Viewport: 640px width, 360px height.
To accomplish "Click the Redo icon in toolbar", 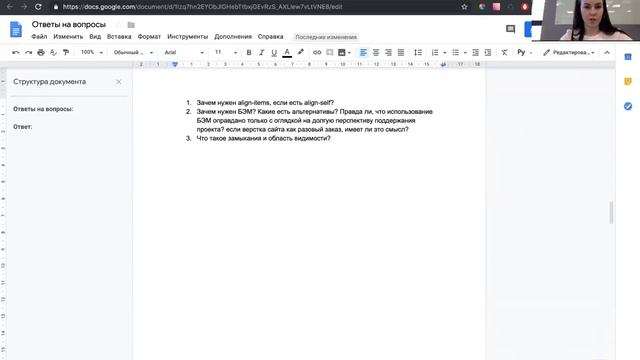I will click(x=29, y=52).
